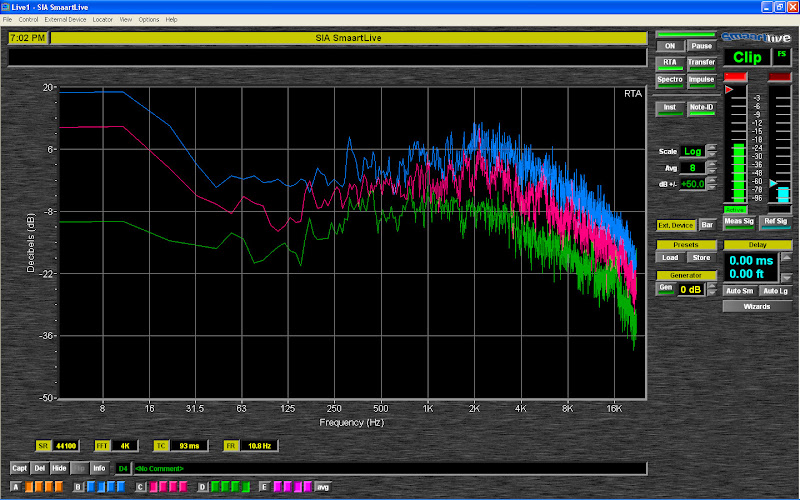Click the last orange slot in bank A
The height and width of the screenshot is (500, 800).
tap(59, 487)
